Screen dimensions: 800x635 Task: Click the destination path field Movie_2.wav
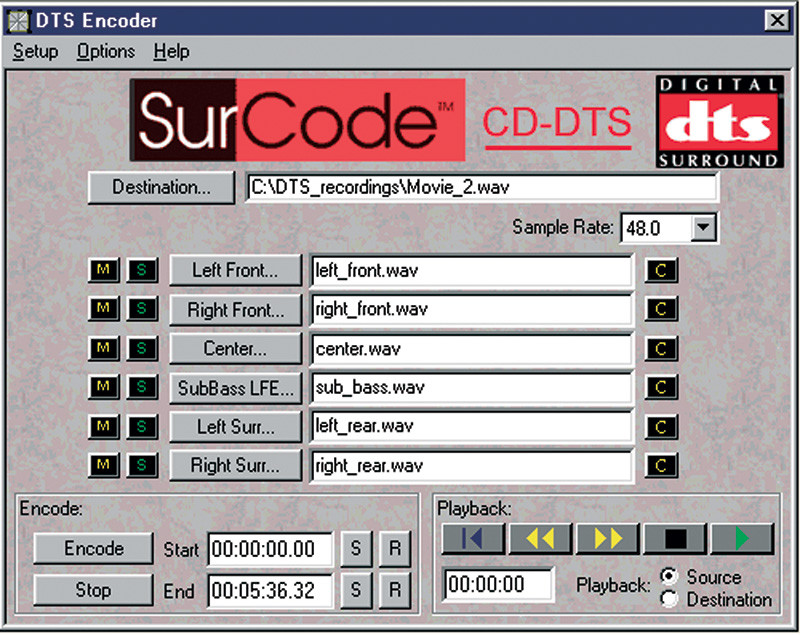(481, 187)
